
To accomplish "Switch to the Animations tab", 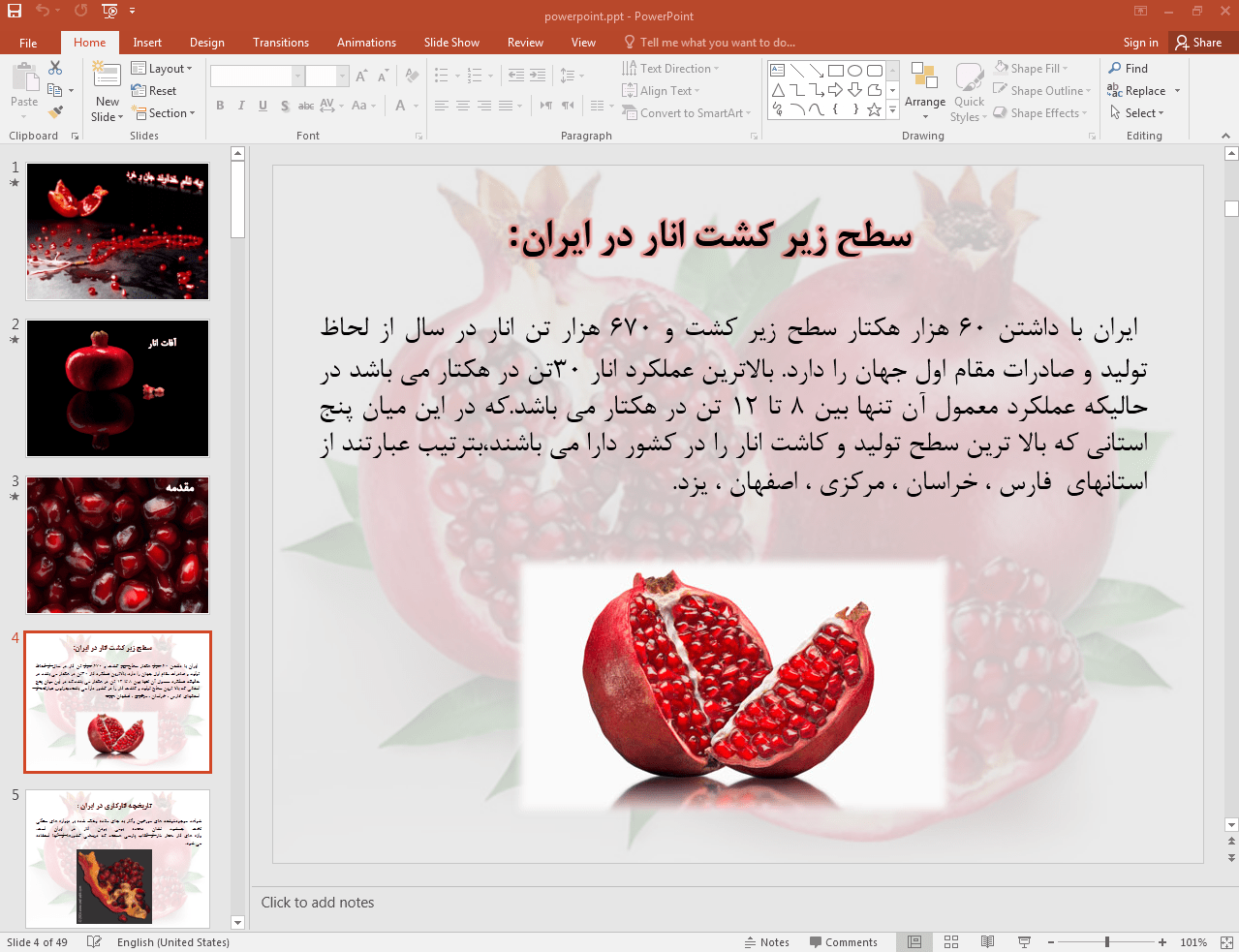I will tap(366, 43).
